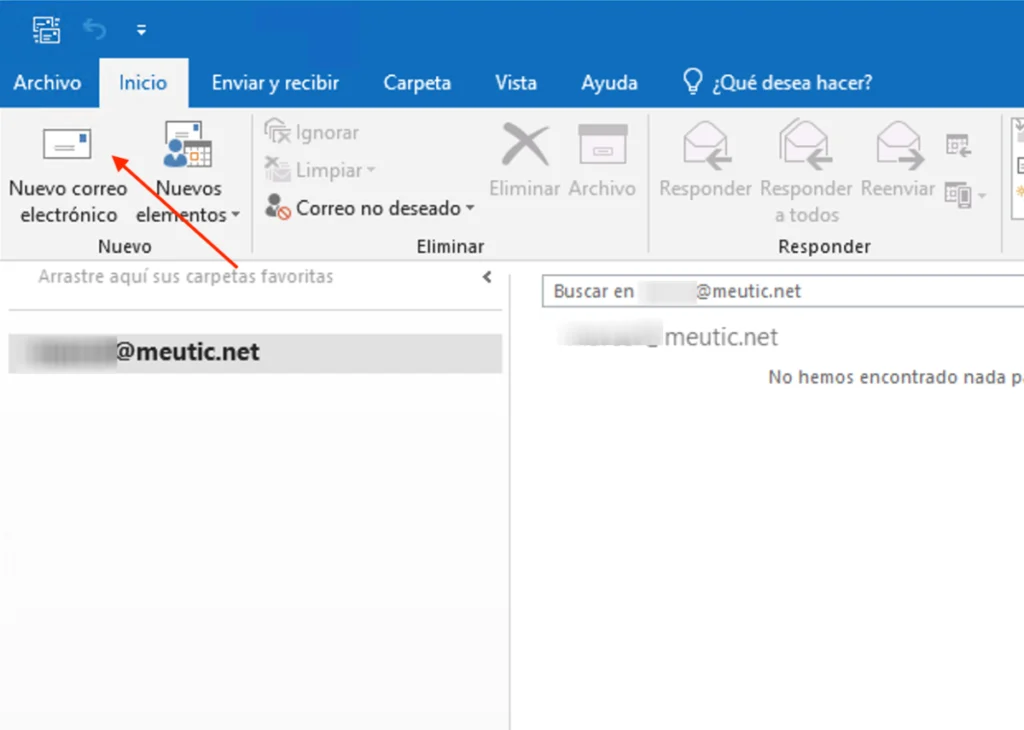1024x730 pixels.
Task: Select the @meutic.net account in folder pane
Action: click(255, 353)
